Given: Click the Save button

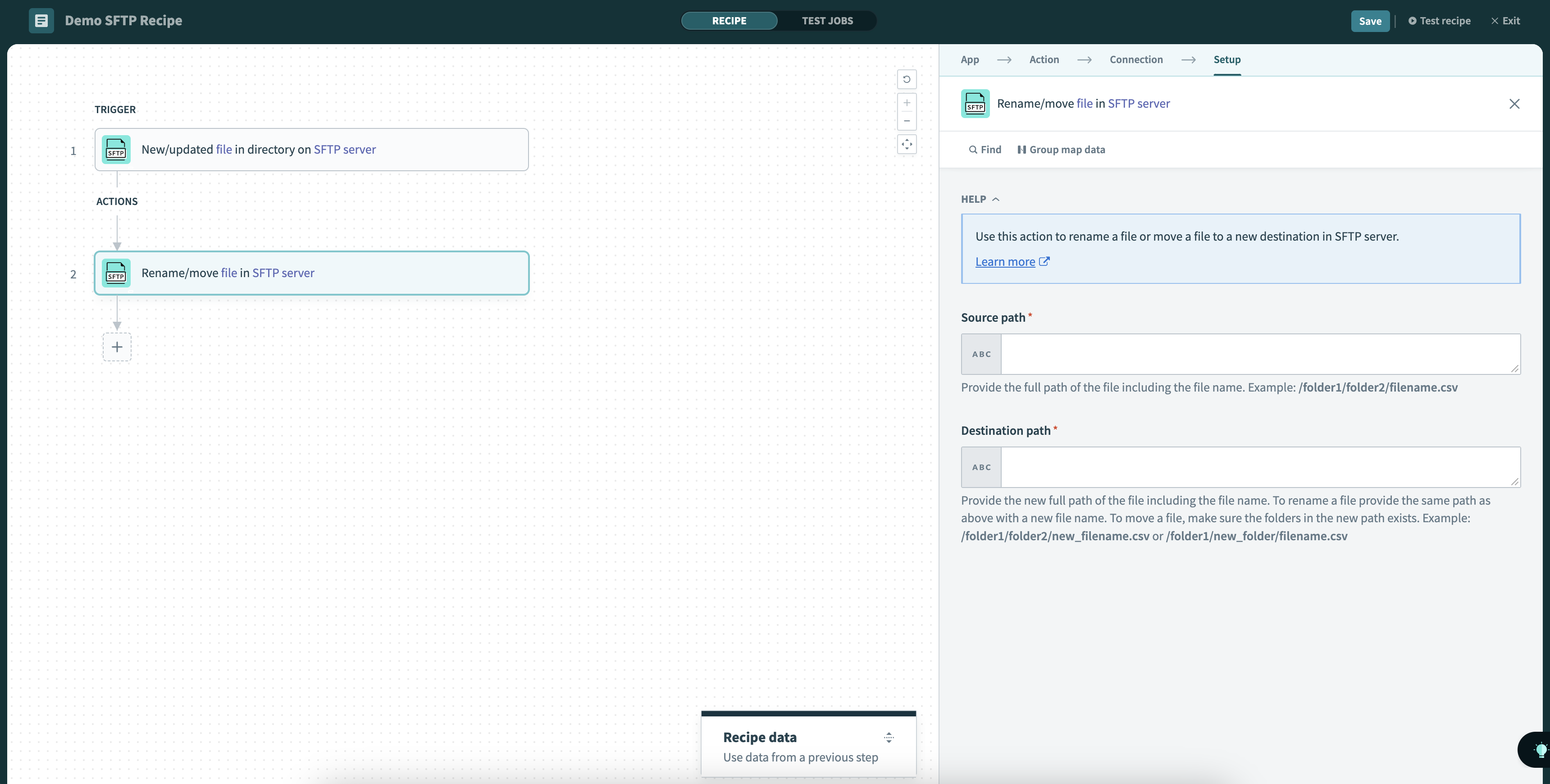Looking at the screenshot, I should coord(1369,21).
